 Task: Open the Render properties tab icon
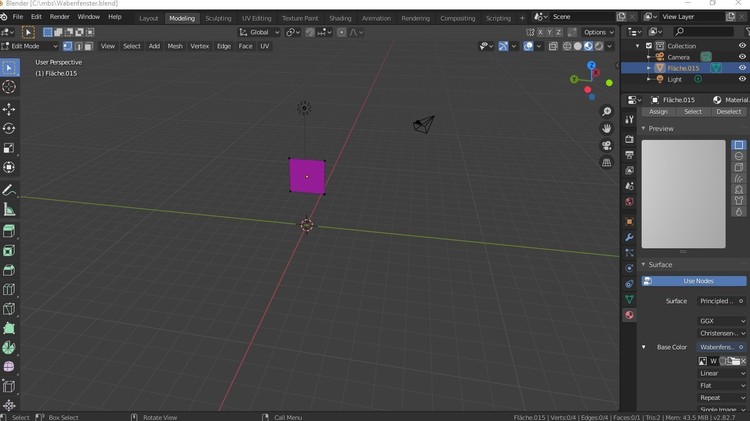[629, 139]
